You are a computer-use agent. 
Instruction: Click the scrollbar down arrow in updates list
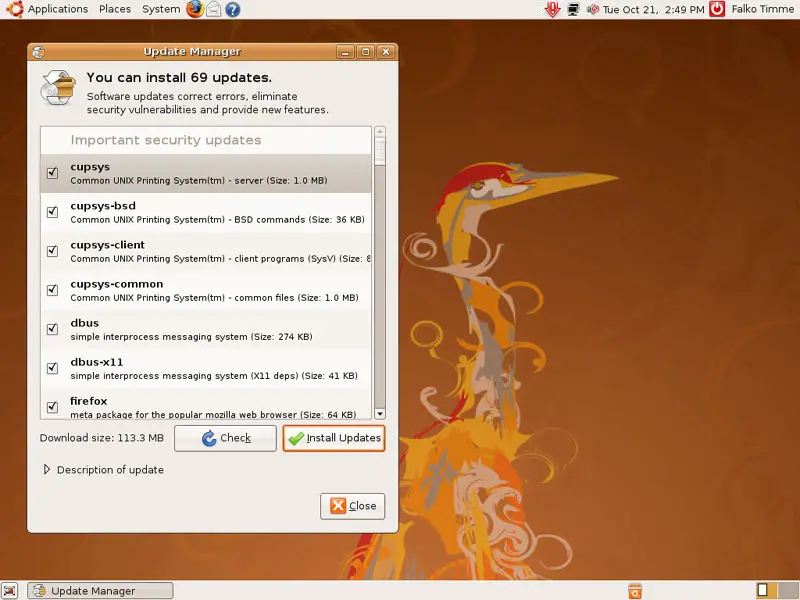click(x=380, y=413)
